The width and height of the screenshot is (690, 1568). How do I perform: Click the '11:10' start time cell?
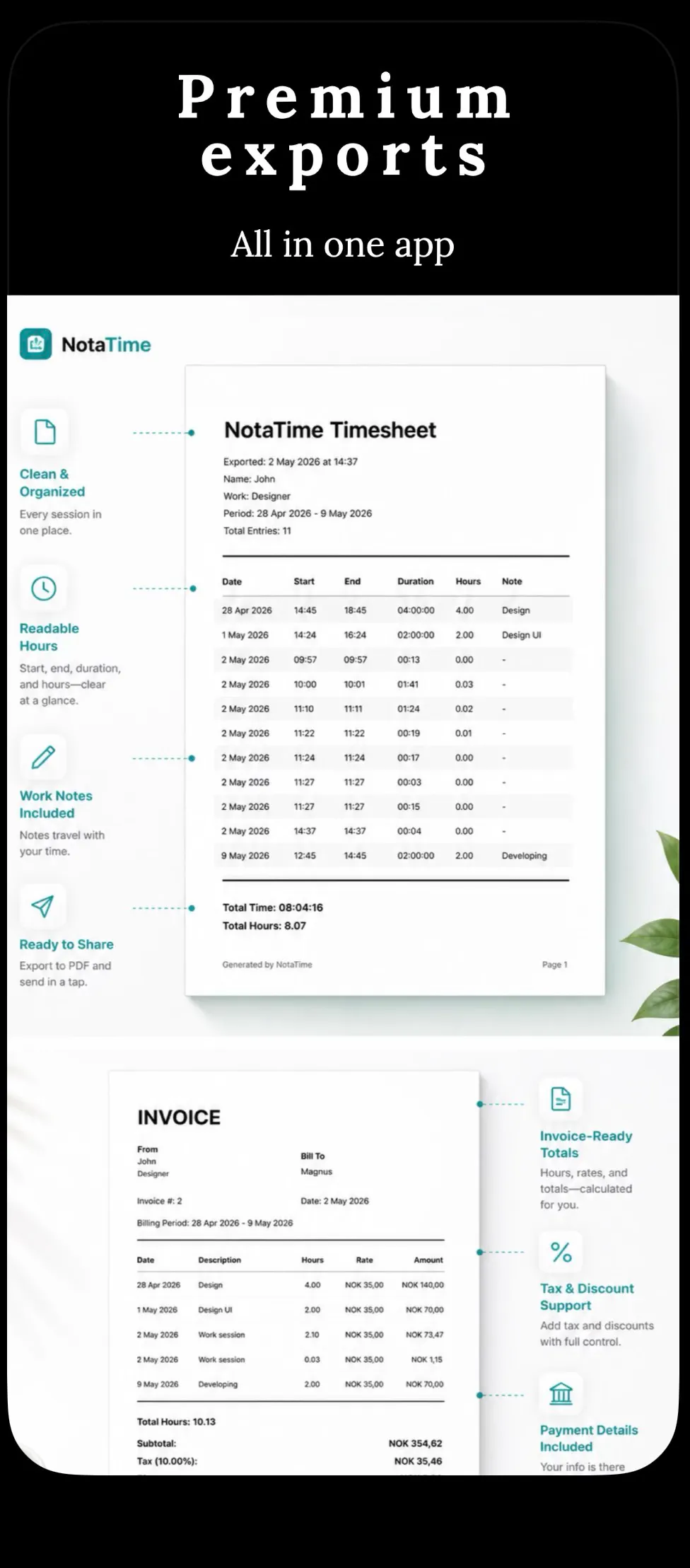(x=304, y=709)
